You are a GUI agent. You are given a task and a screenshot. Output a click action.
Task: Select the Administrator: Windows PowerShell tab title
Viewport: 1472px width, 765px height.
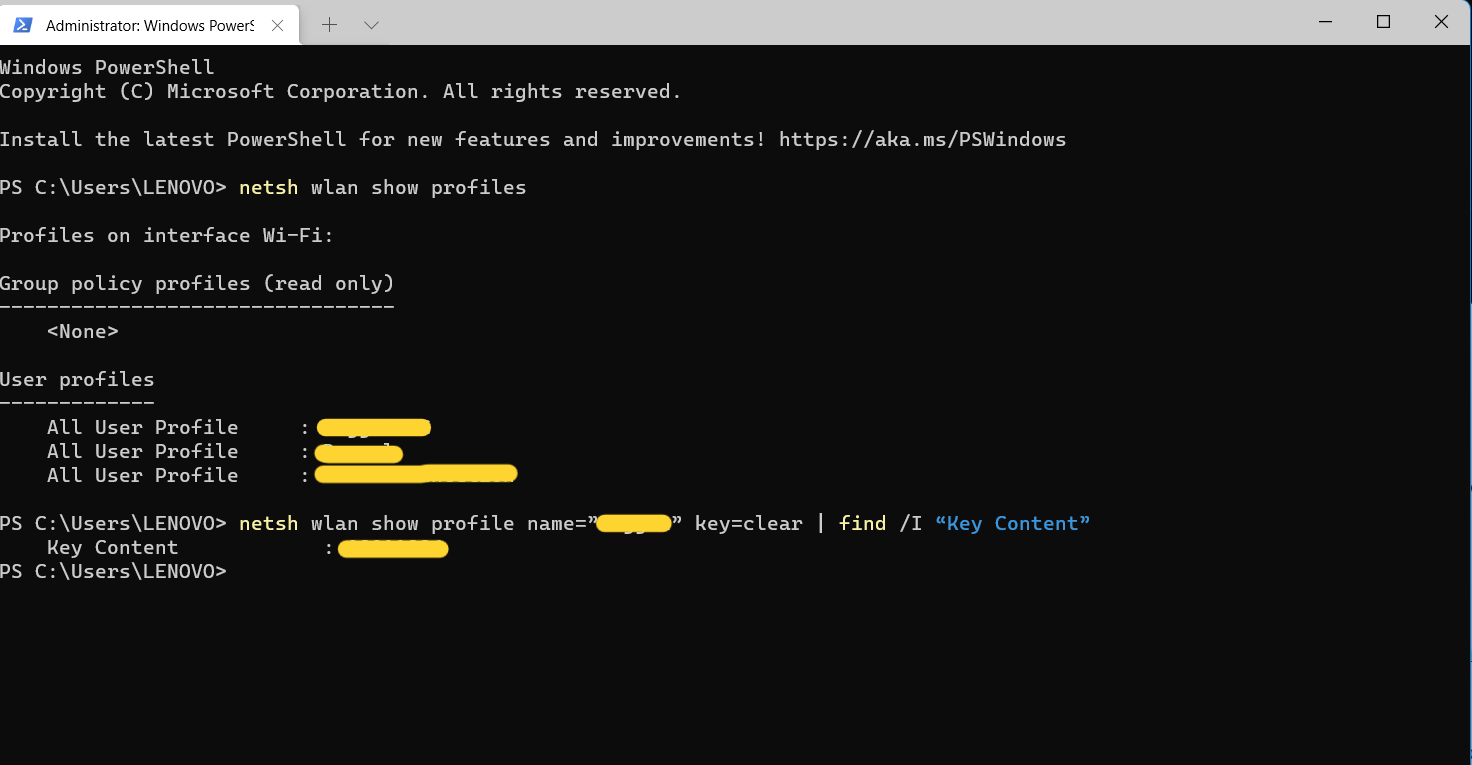pyautogui.click(x=150, y=25)
